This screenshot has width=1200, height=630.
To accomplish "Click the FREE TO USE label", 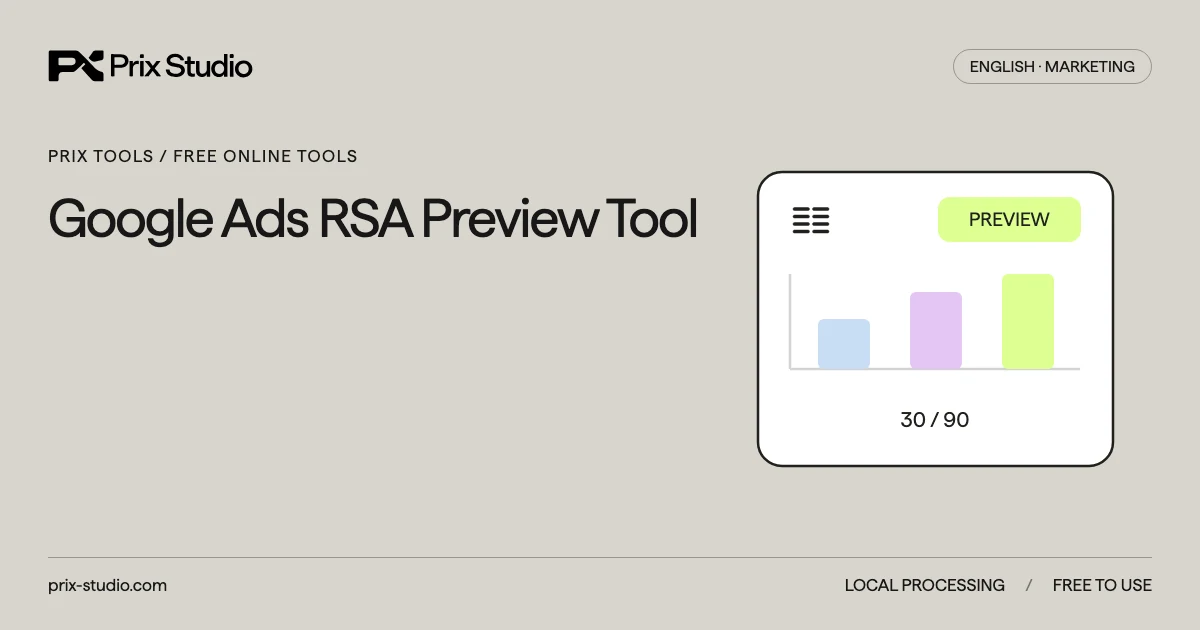I will coord(1102,586).
